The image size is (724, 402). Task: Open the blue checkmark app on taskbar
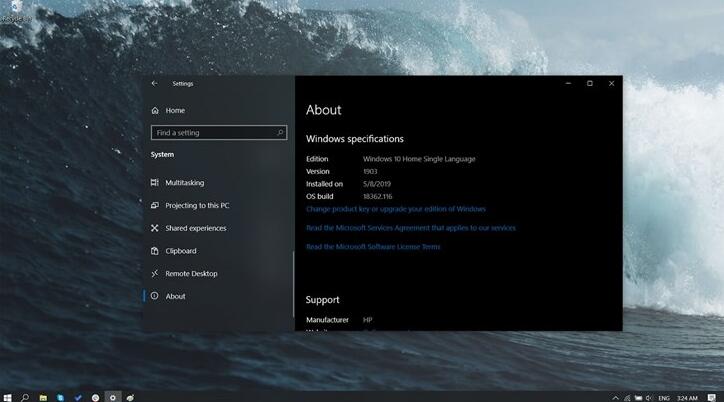[x=78, y=397]
